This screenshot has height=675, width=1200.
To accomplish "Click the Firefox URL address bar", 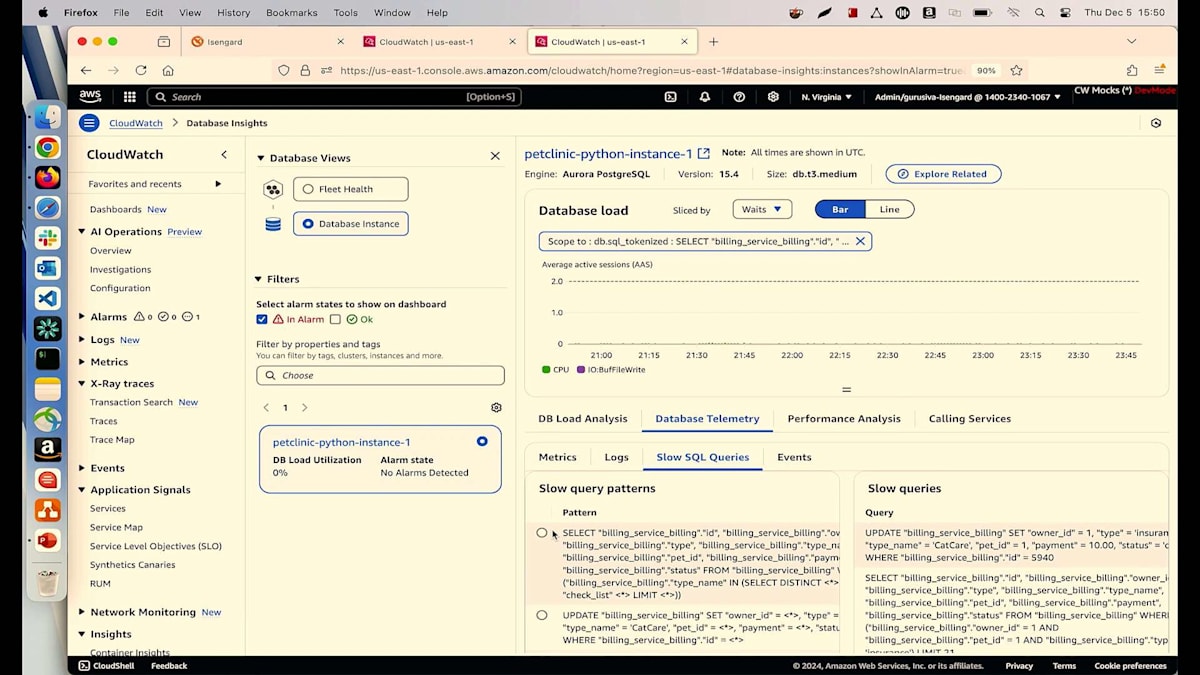I will (650, 70).
